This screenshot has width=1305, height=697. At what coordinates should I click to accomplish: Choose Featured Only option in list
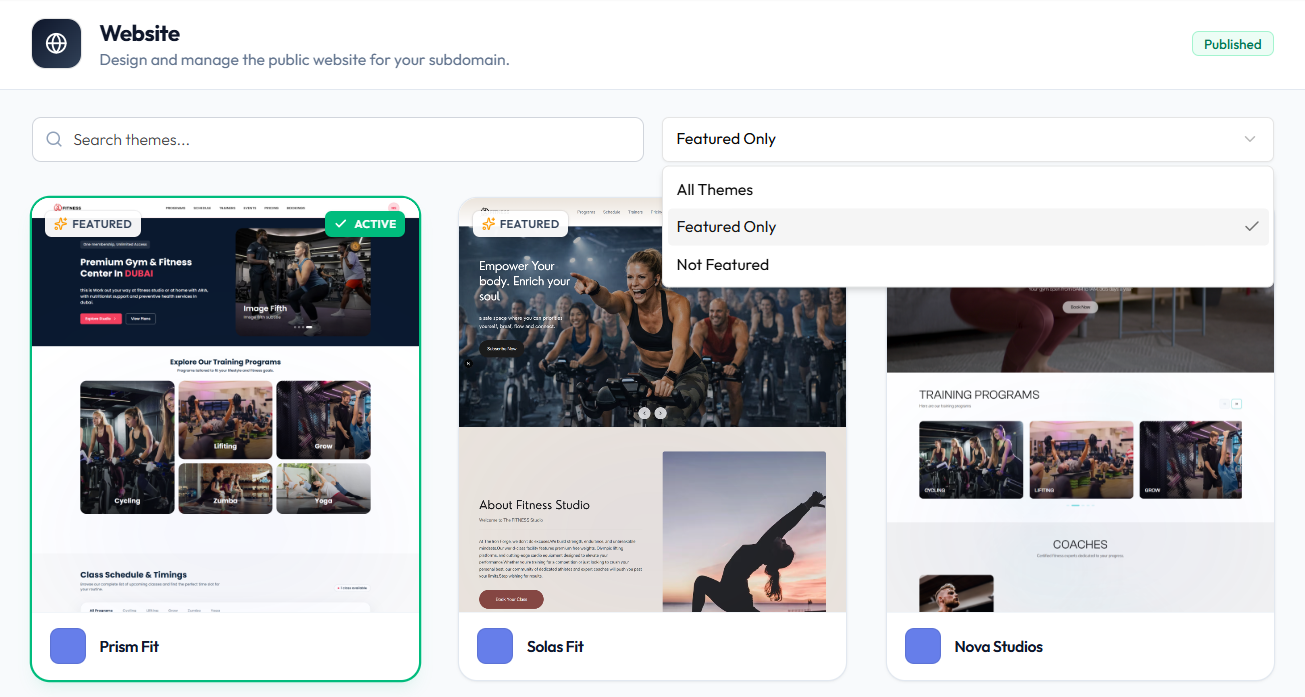[967, 227]
